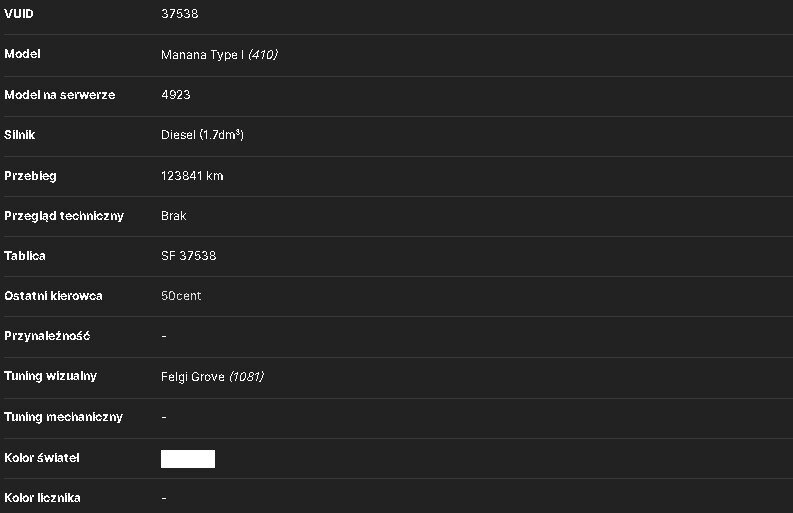
Task: Click the white Kolor świateł swatch
Action: point(188,459)
